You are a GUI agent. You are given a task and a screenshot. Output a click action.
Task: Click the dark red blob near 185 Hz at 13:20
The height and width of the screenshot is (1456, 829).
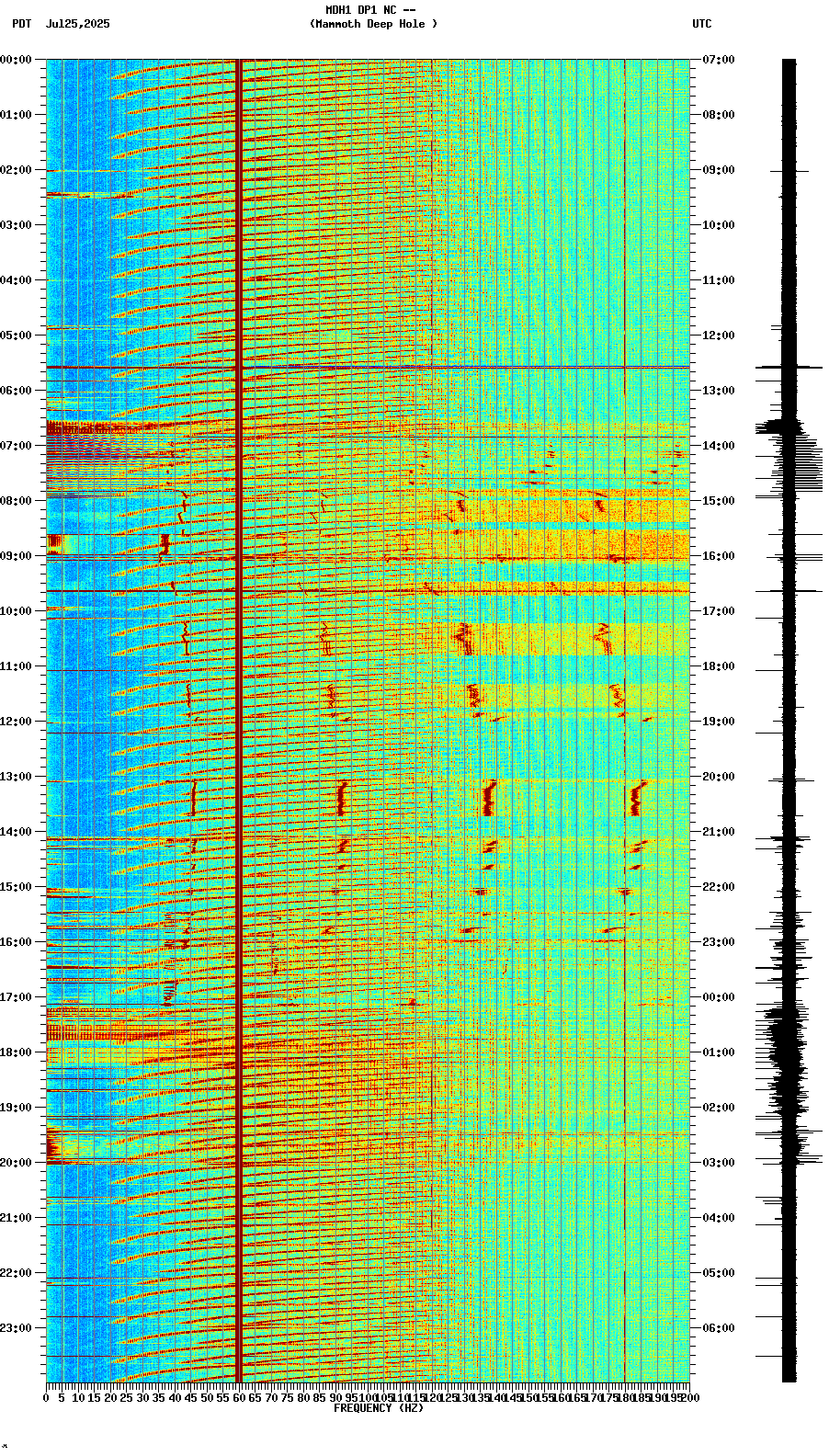(638, 798)
